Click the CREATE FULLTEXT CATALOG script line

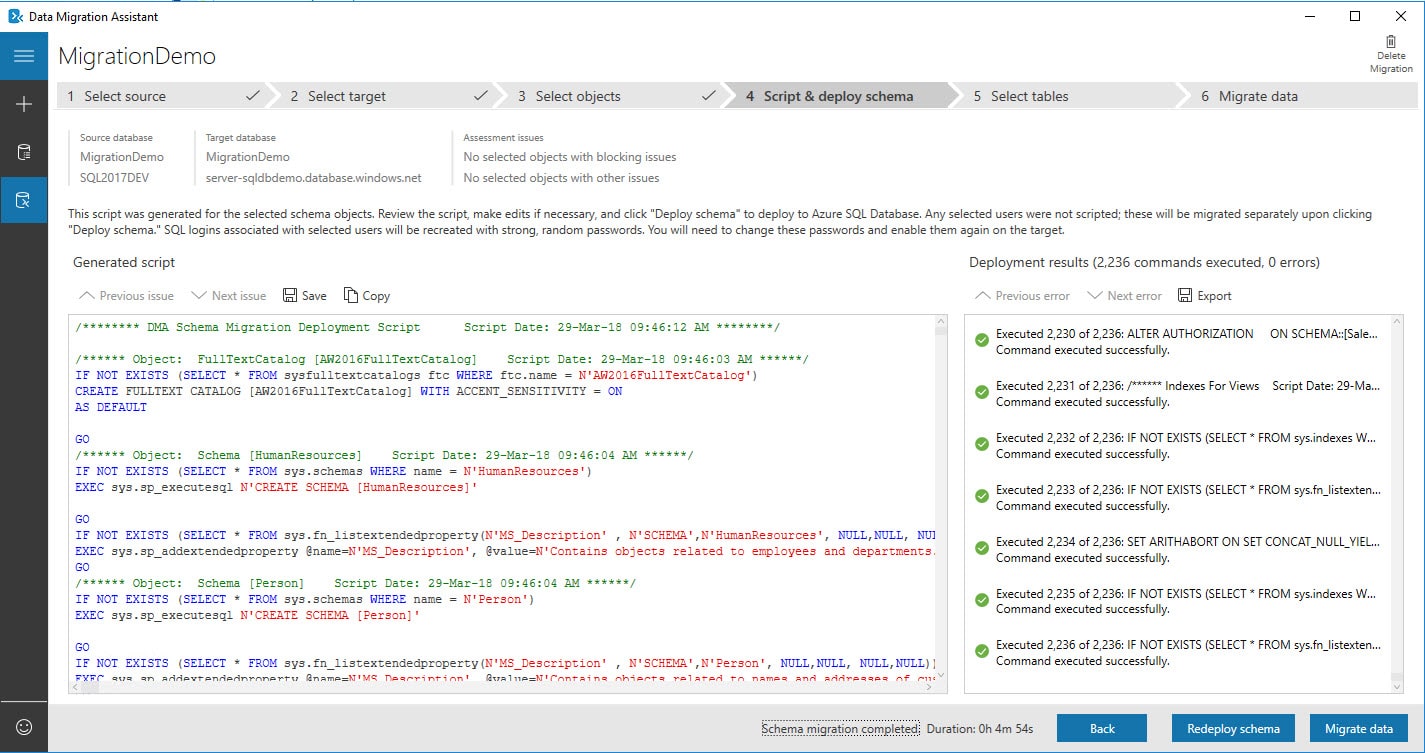coord(349,391)
